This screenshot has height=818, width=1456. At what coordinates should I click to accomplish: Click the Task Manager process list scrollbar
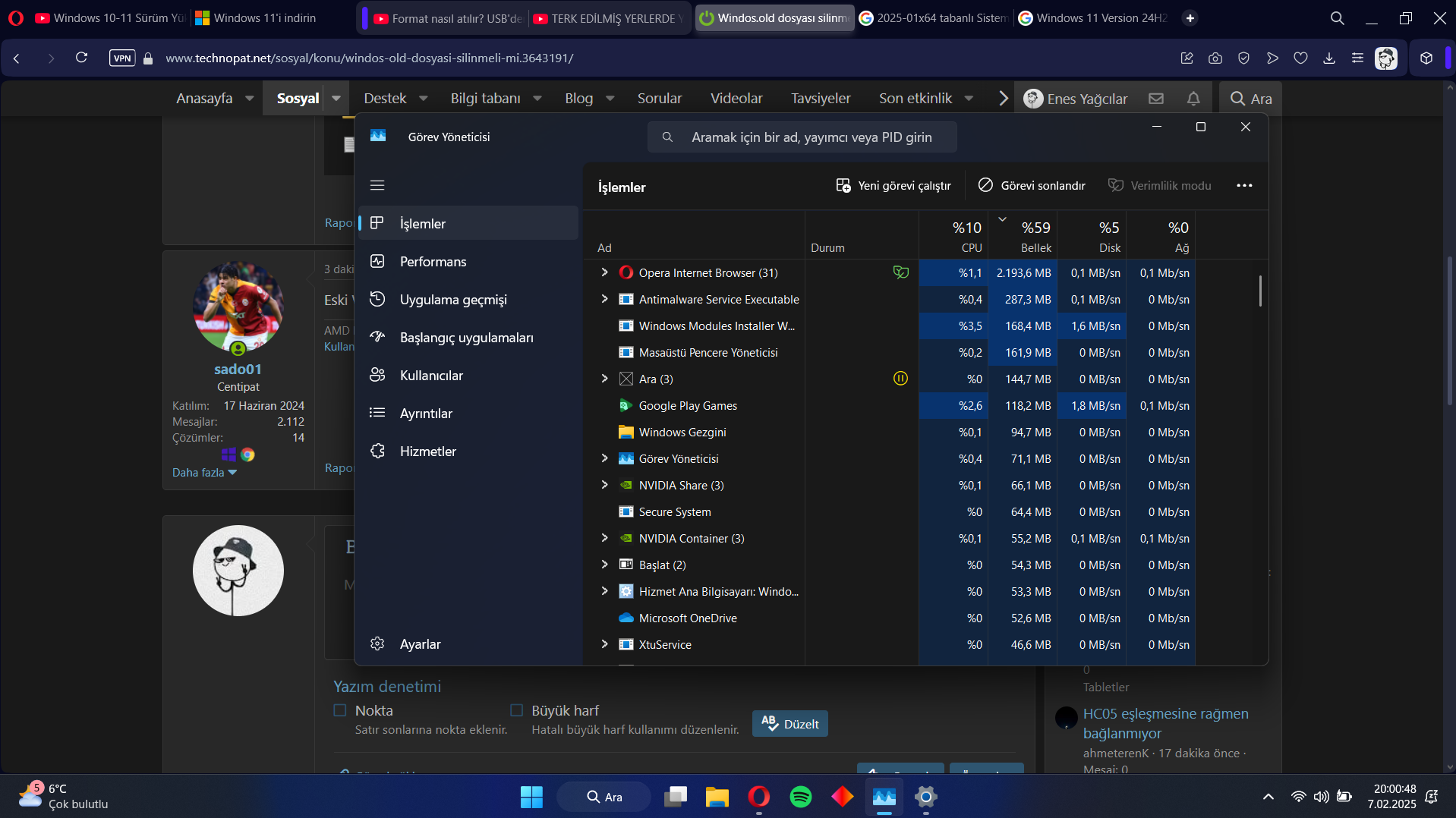pyautogui.click(x=1260, y=291)
